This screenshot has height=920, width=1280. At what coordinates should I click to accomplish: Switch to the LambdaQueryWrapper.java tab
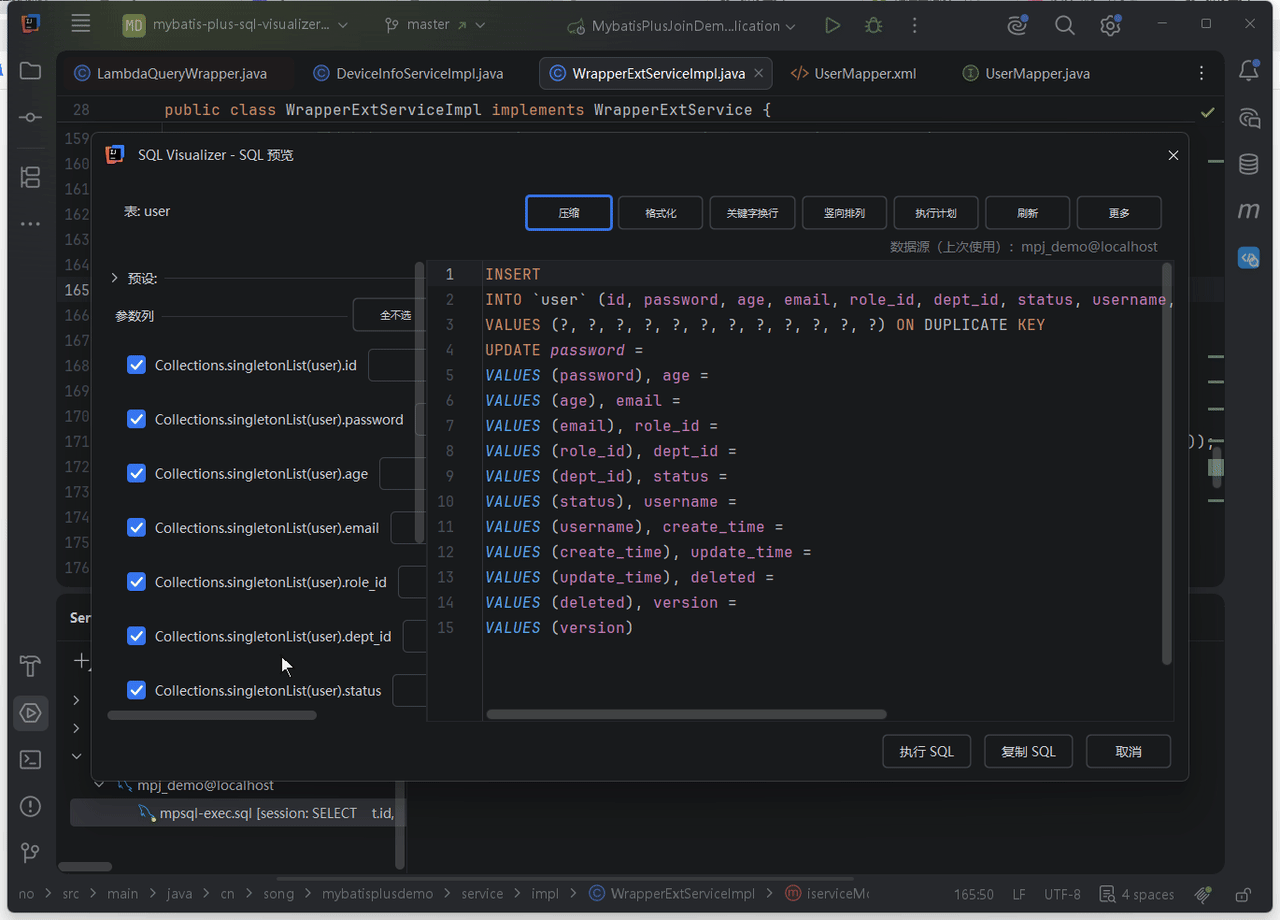[171, 73]
